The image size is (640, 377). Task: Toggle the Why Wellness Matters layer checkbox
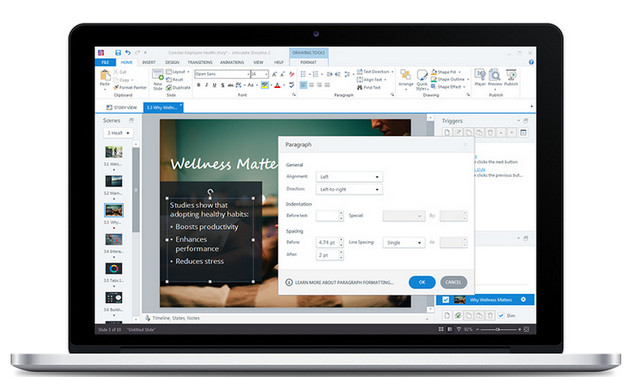pos(446,299)
